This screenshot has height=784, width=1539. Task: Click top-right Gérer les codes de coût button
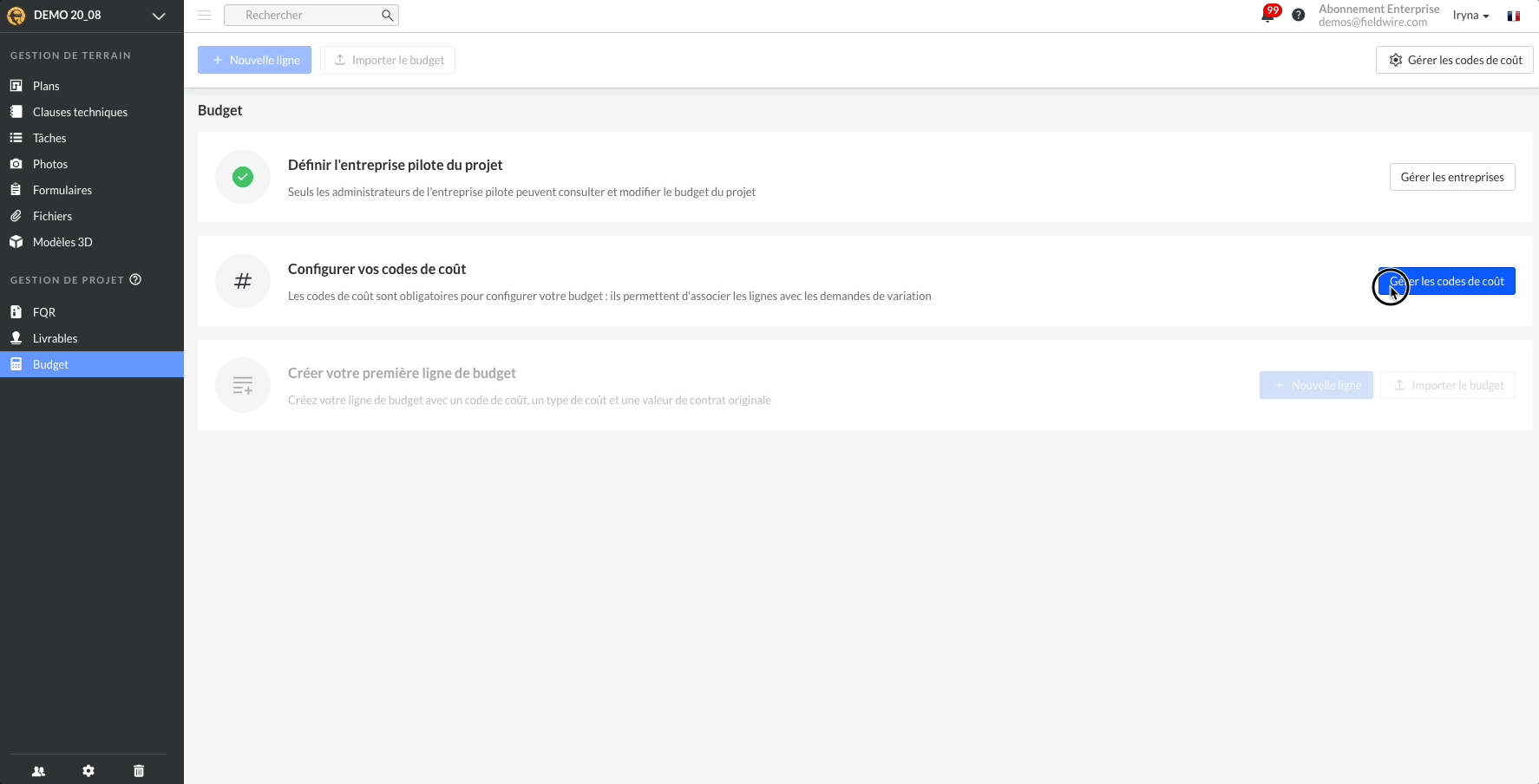click(x=1454, y=60)
